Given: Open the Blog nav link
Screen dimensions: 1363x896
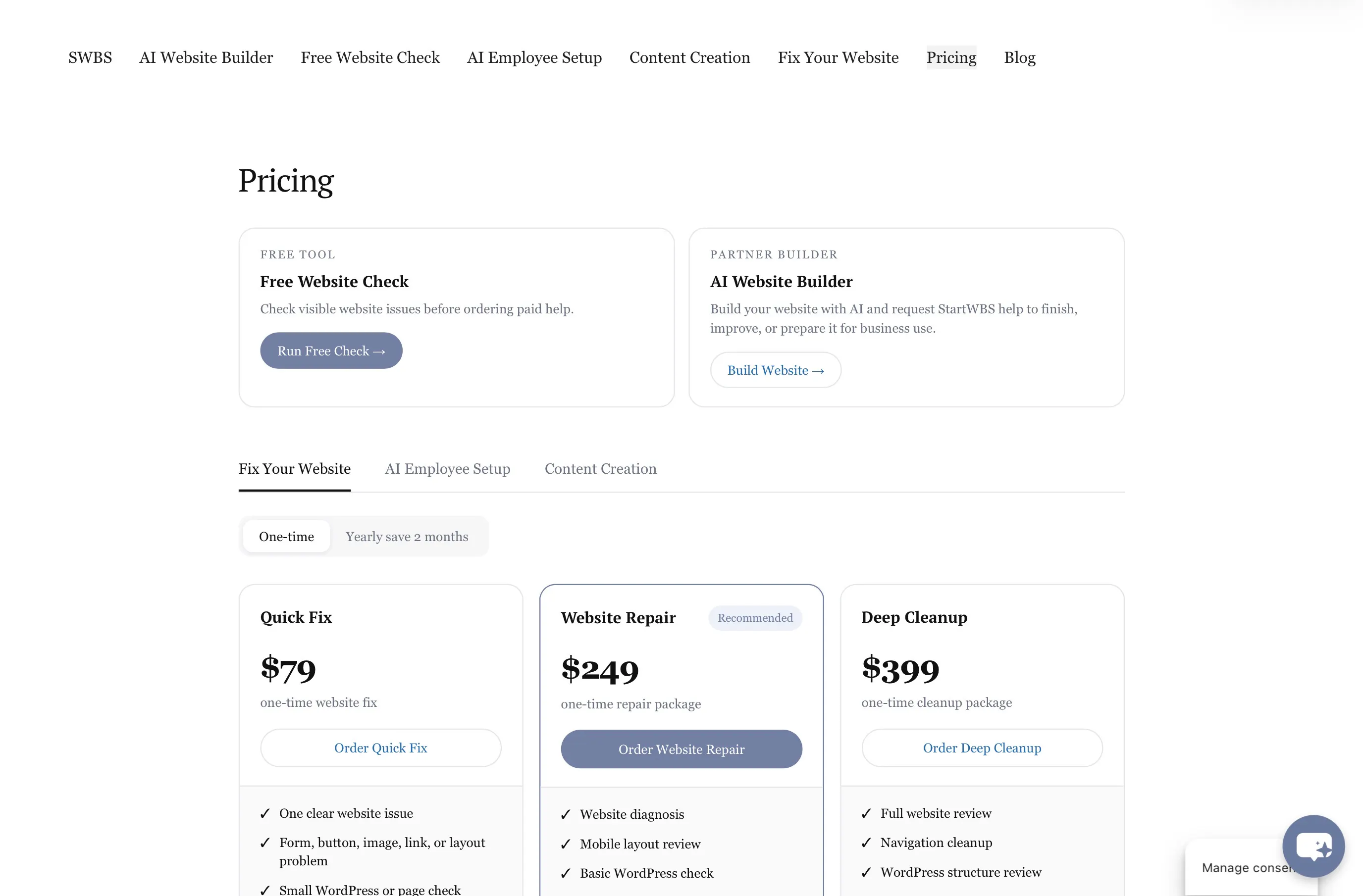Looking at the screenshot, I should [1019, 57].
